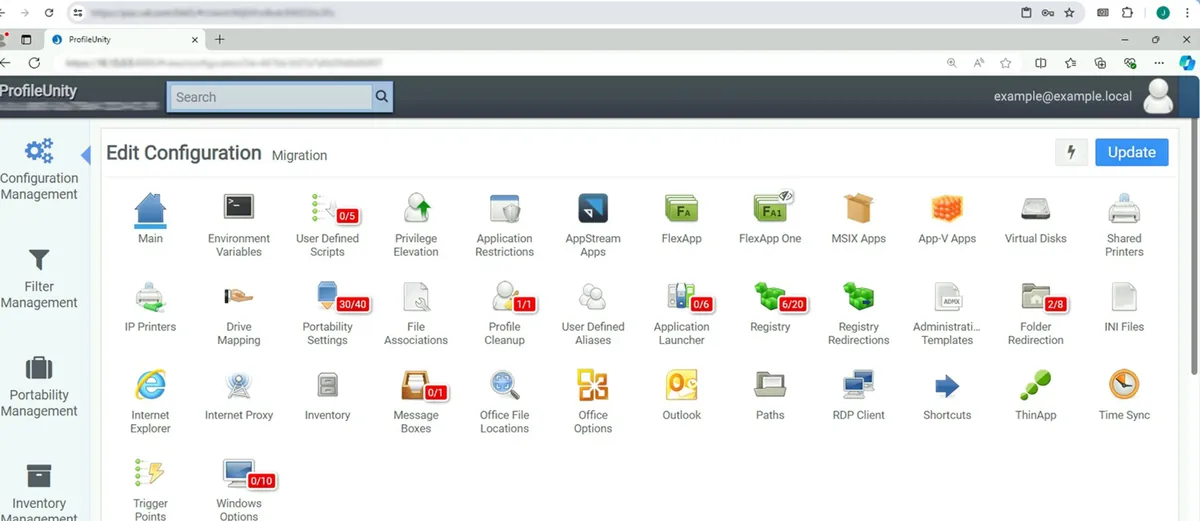This screenshot has width=1200, height=521.
Task: Open the FlexApp module
Action: click(681, 219)
